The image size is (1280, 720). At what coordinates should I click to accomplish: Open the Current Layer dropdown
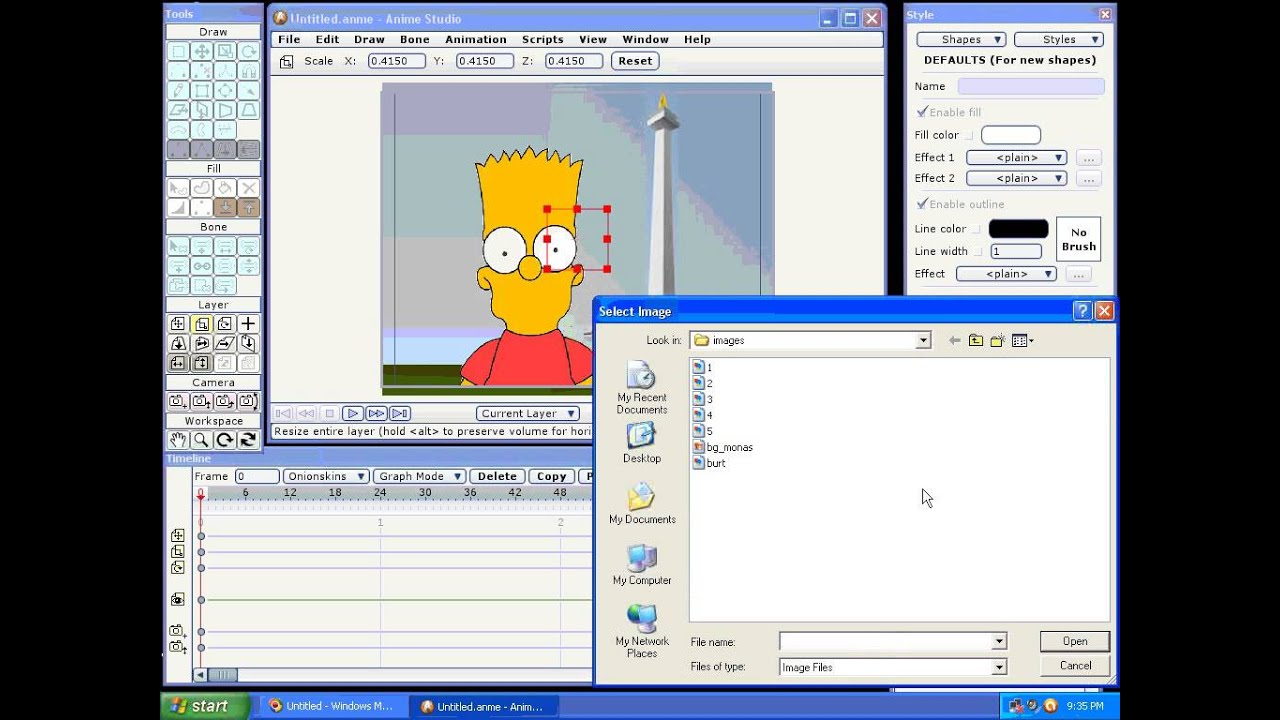(528, 413)
